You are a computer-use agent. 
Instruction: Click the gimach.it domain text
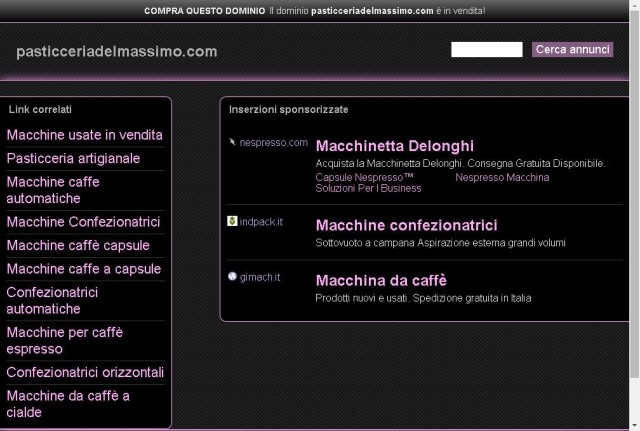(260, 277)
